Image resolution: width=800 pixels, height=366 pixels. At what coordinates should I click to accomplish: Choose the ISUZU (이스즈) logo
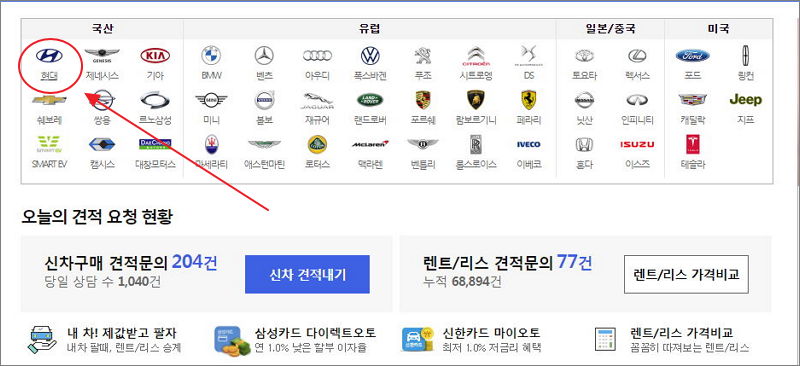[637, 144]
